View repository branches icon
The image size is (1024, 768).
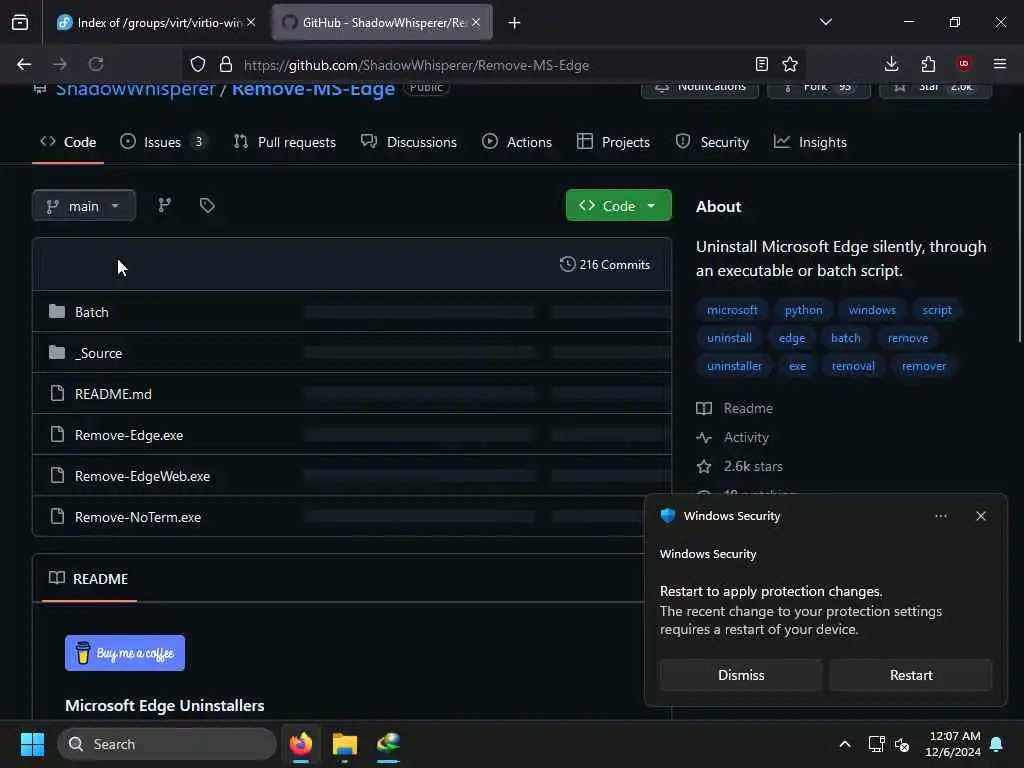(165, 206)
